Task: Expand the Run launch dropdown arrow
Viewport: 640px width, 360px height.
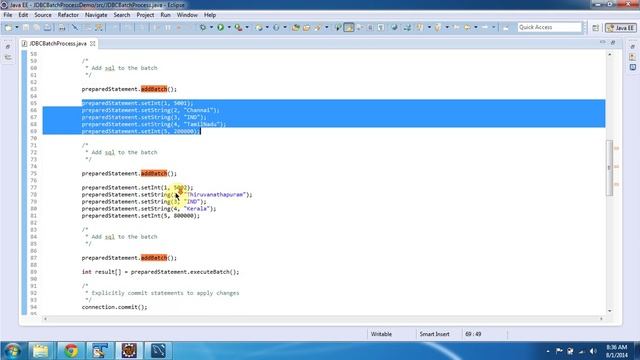Action: click(x=229, y=27)
